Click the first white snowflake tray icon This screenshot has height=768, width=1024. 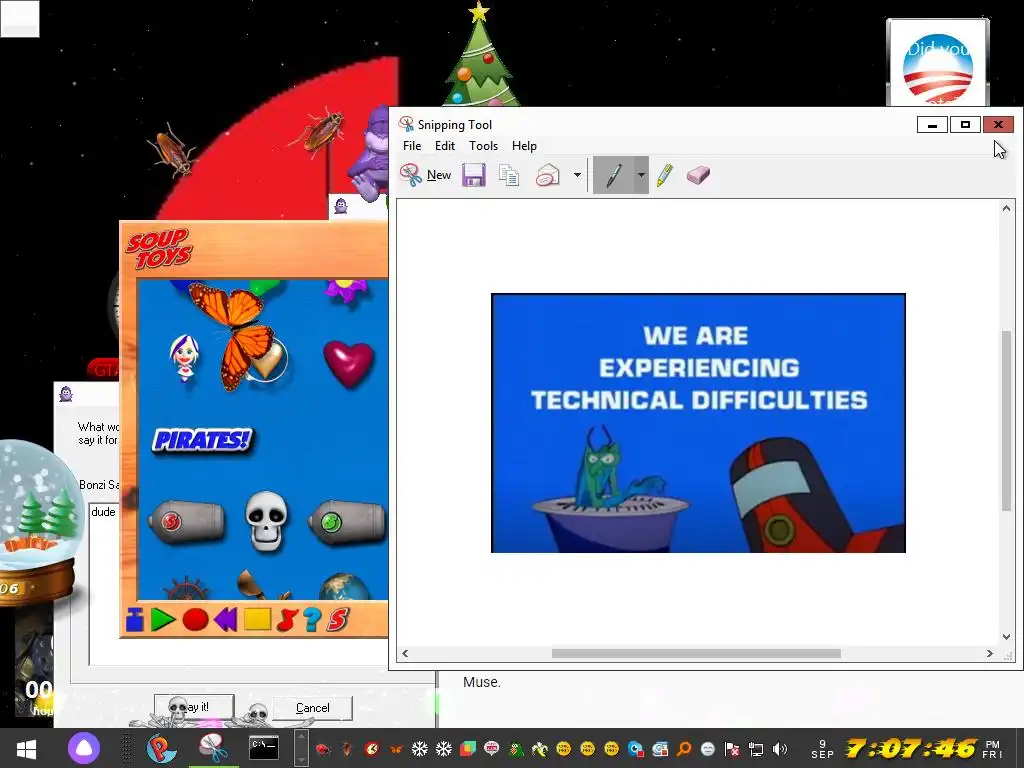pyautogui.click(x=419, y=749)
